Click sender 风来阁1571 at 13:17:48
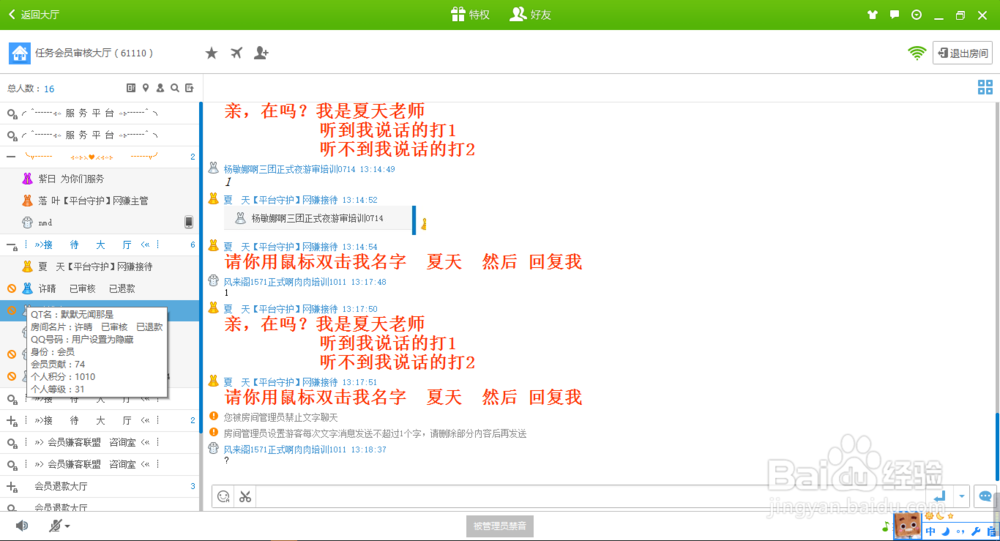 [284, 281]
